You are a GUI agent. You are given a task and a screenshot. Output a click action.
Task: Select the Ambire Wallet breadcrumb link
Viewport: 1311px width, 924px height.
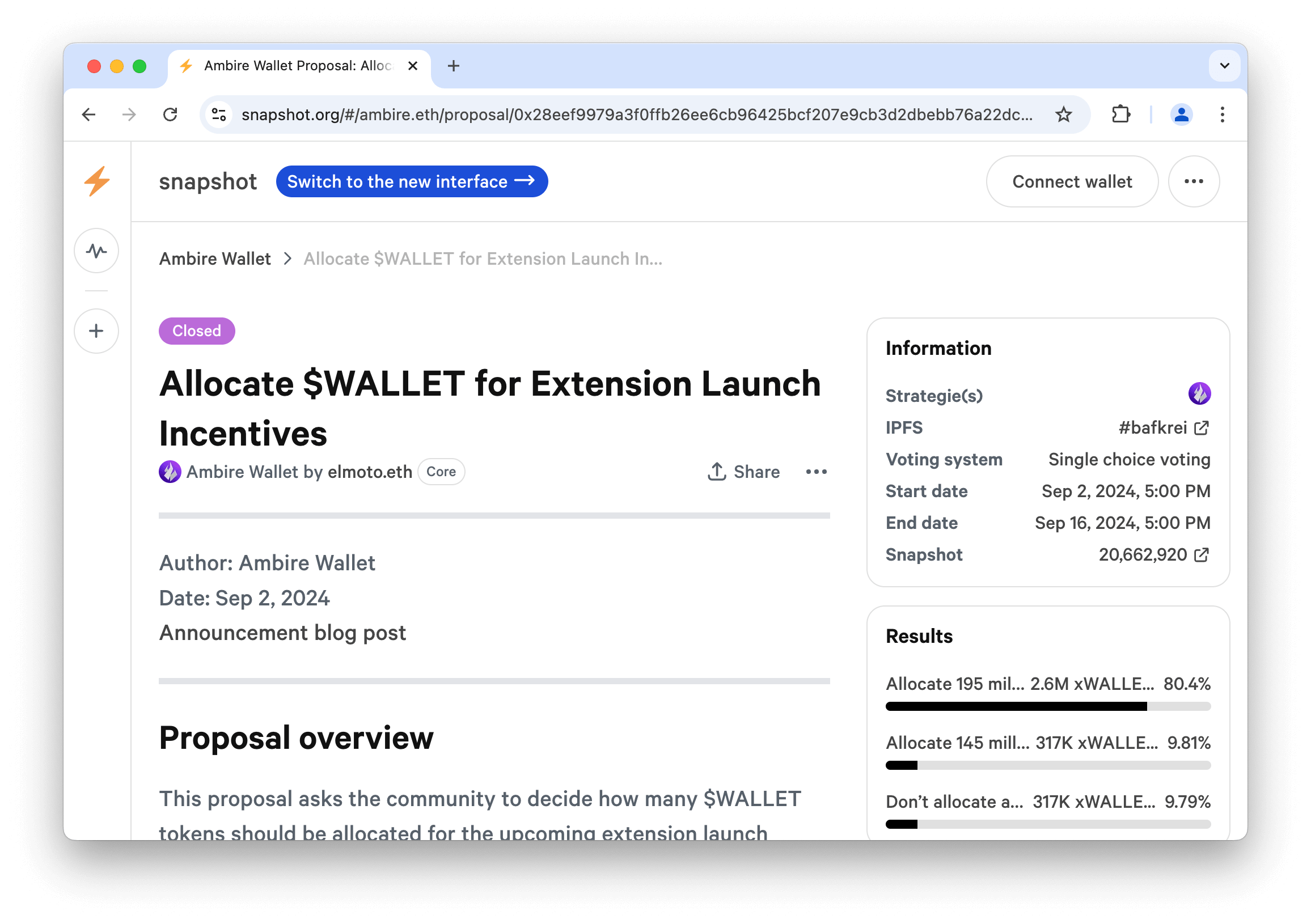pos(215,259)
